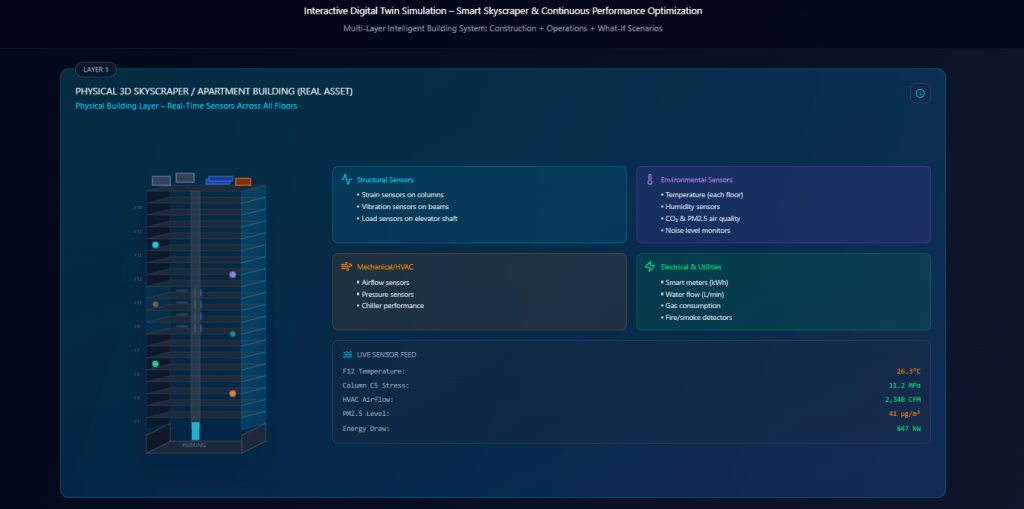The image size is (1024, 509).
Task: Click the Mechanical/HVAC wind icon
Action: point(346,267)
